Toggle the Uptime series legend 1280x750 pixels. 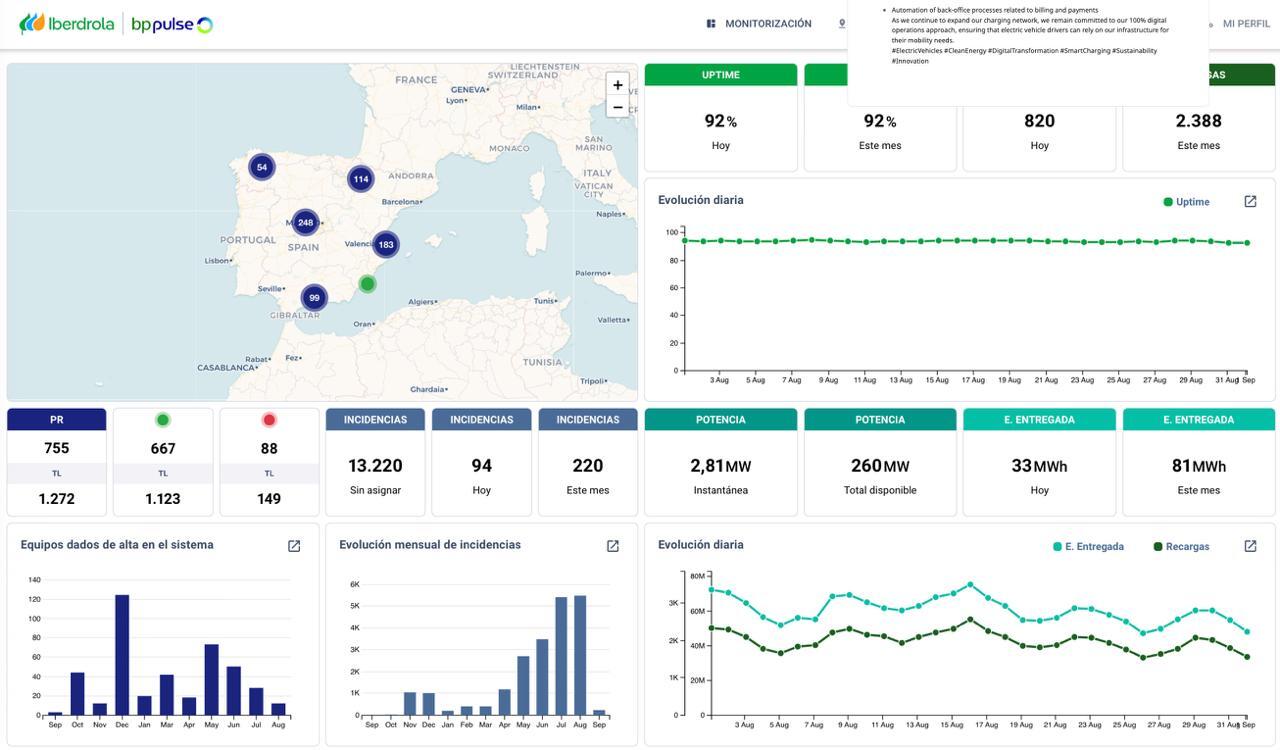(1186, 202)
